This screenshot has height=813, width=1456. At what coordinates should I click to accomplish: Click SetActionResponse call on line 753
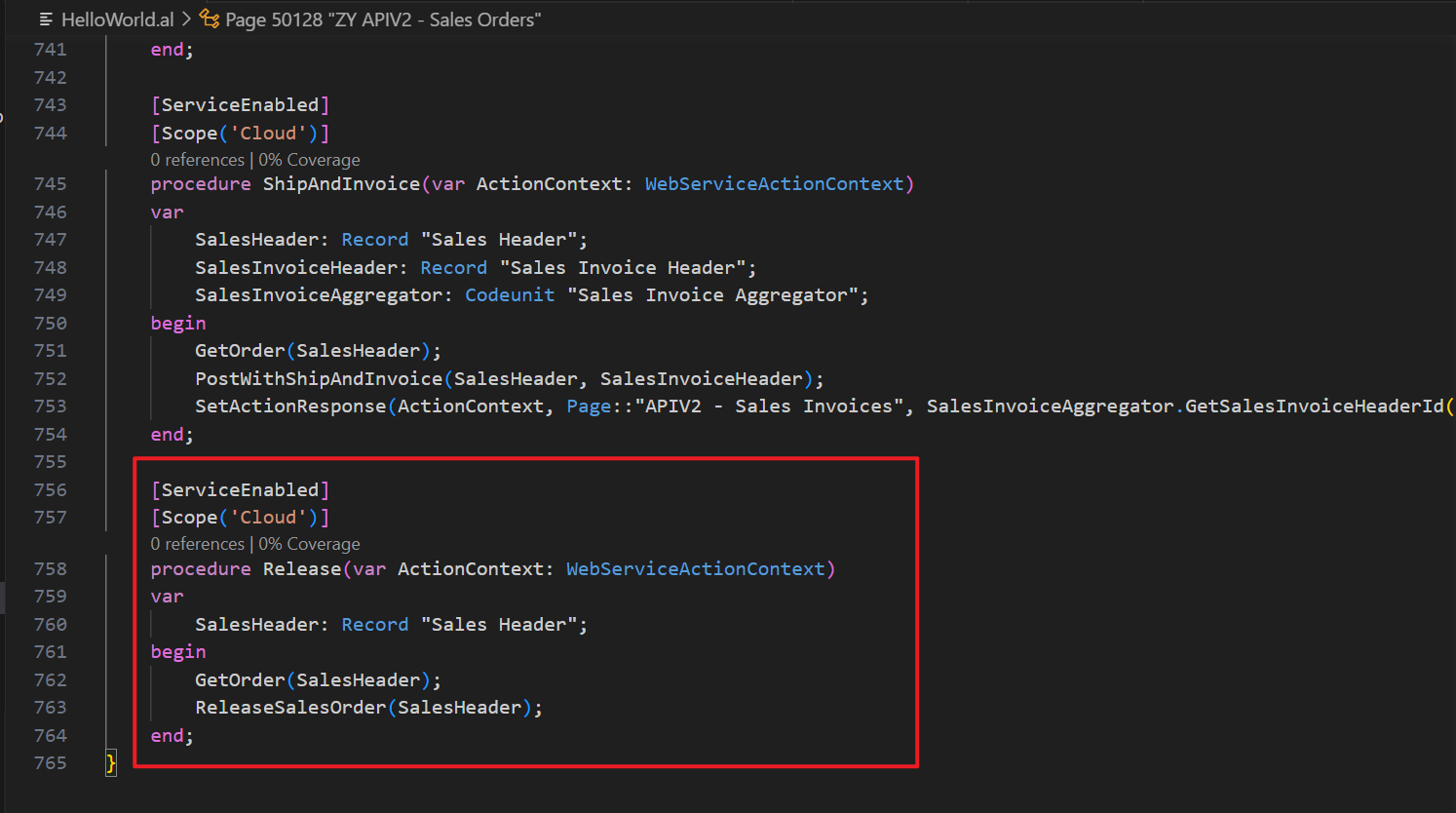290,406
